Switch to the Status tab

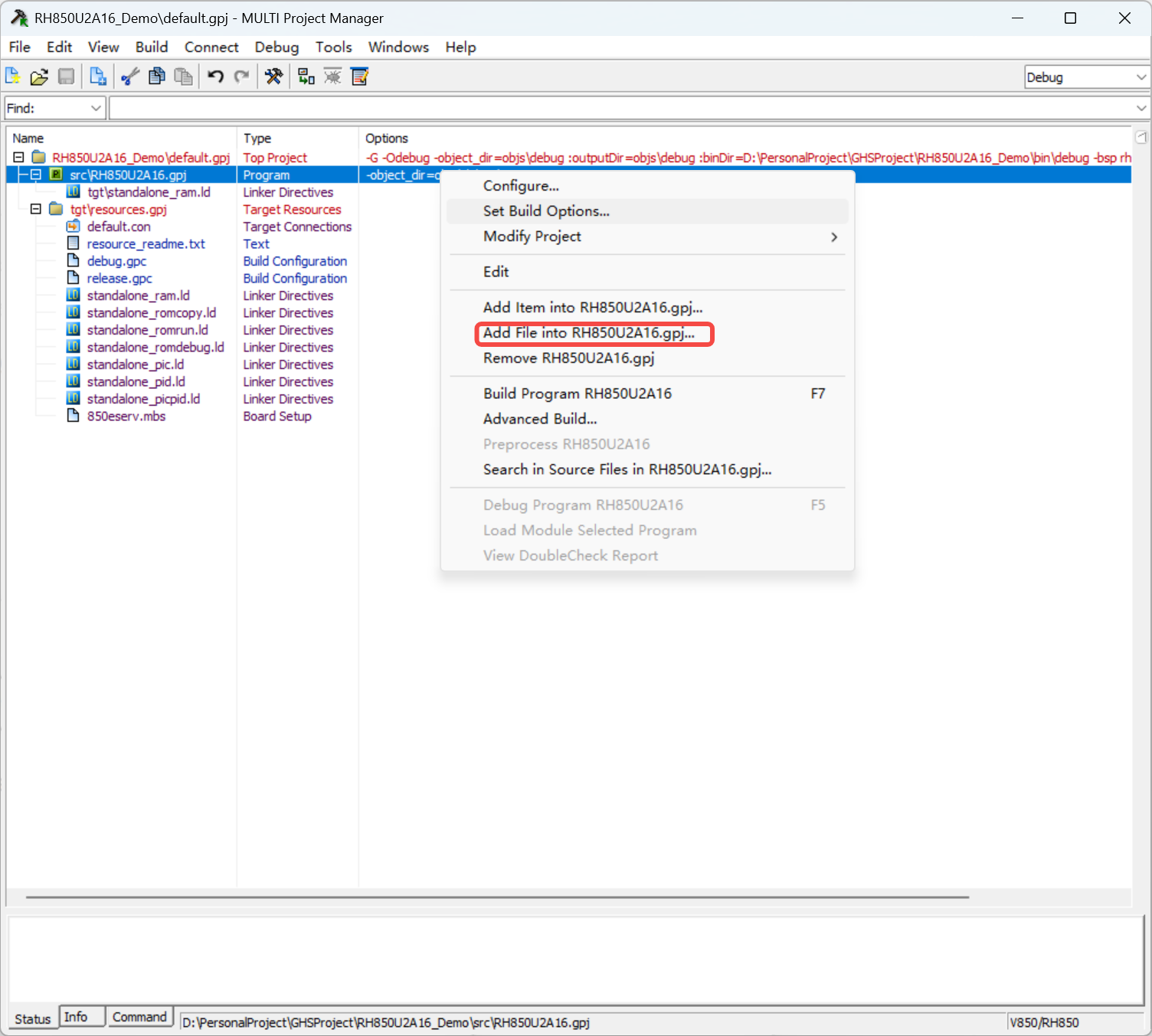tap(33, 1018)
